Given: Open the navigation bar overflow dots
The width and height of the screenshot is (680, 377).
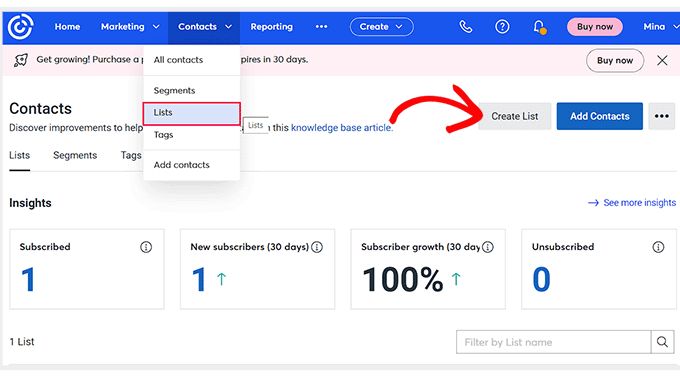Looking at the screenshot, I should click(321, 27).
